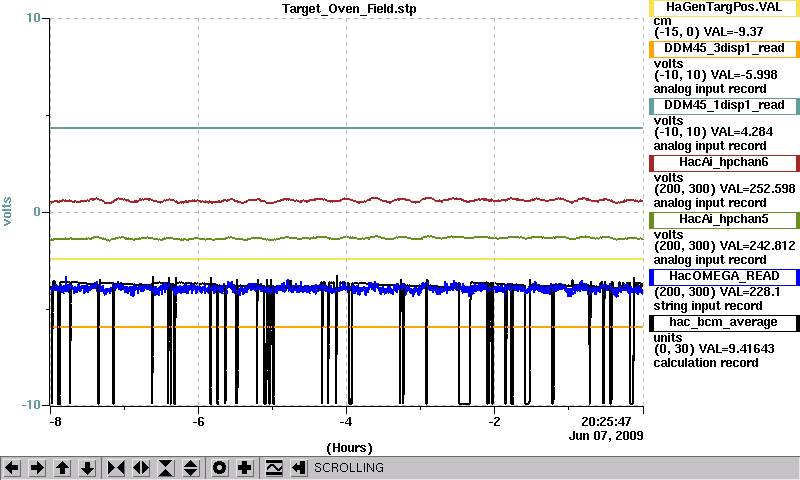The height and width of the screenshot is (480, 800).
Task: Click the -4 tick on the time axis
Action: pos(346,422)
